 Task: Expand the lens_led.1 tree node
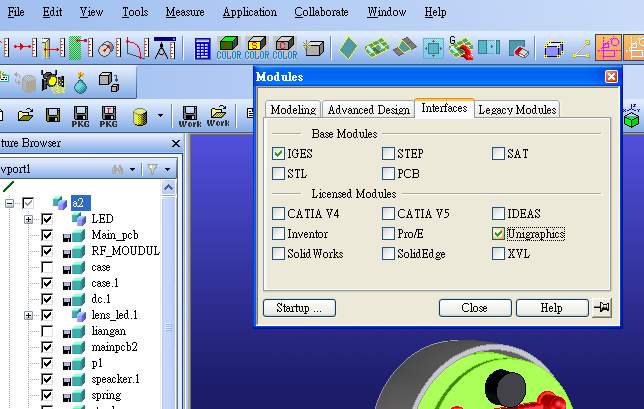tap(28, 315)
